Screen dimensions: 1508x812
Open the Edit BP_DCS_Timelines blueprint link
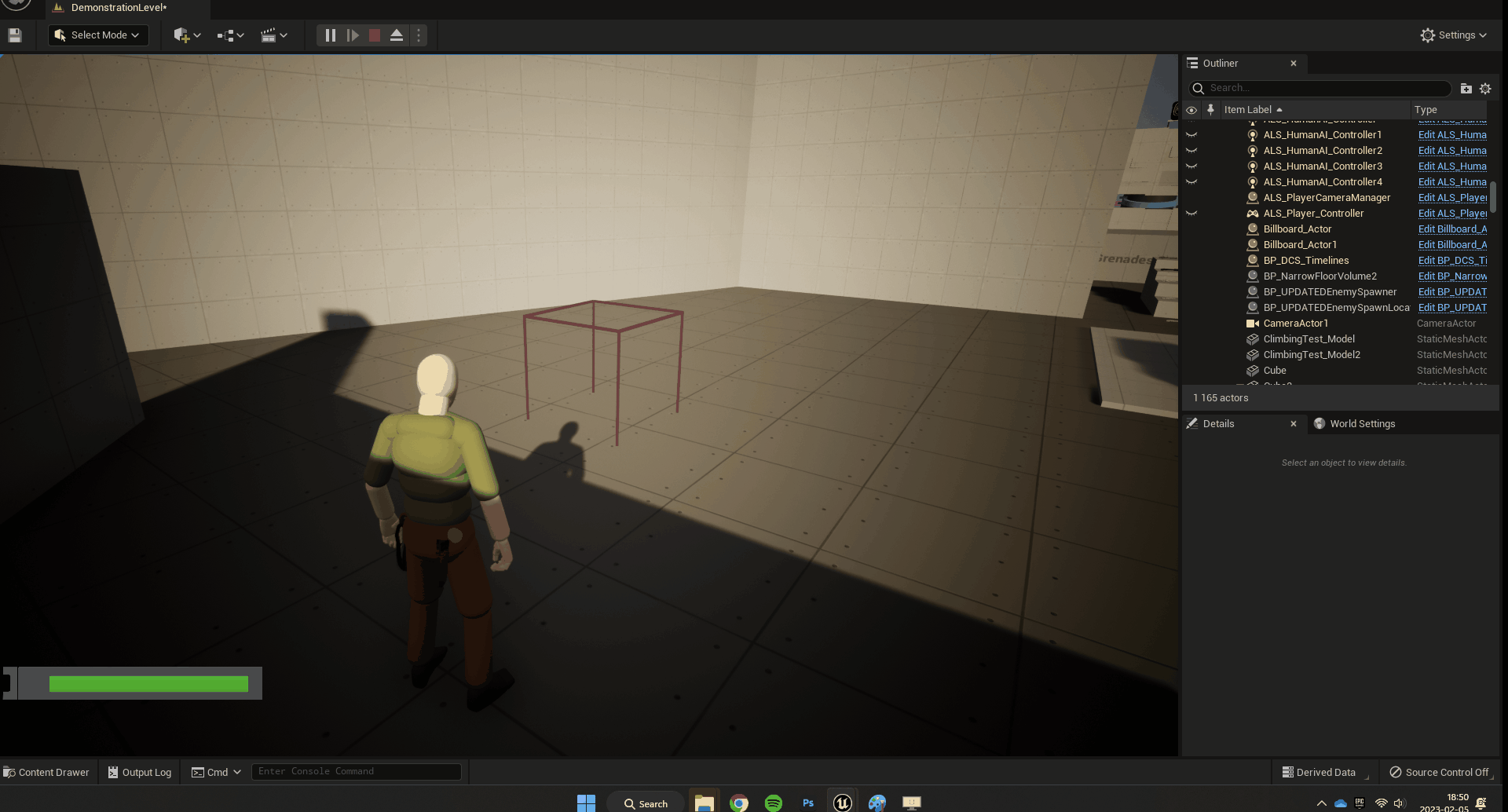1452,261
